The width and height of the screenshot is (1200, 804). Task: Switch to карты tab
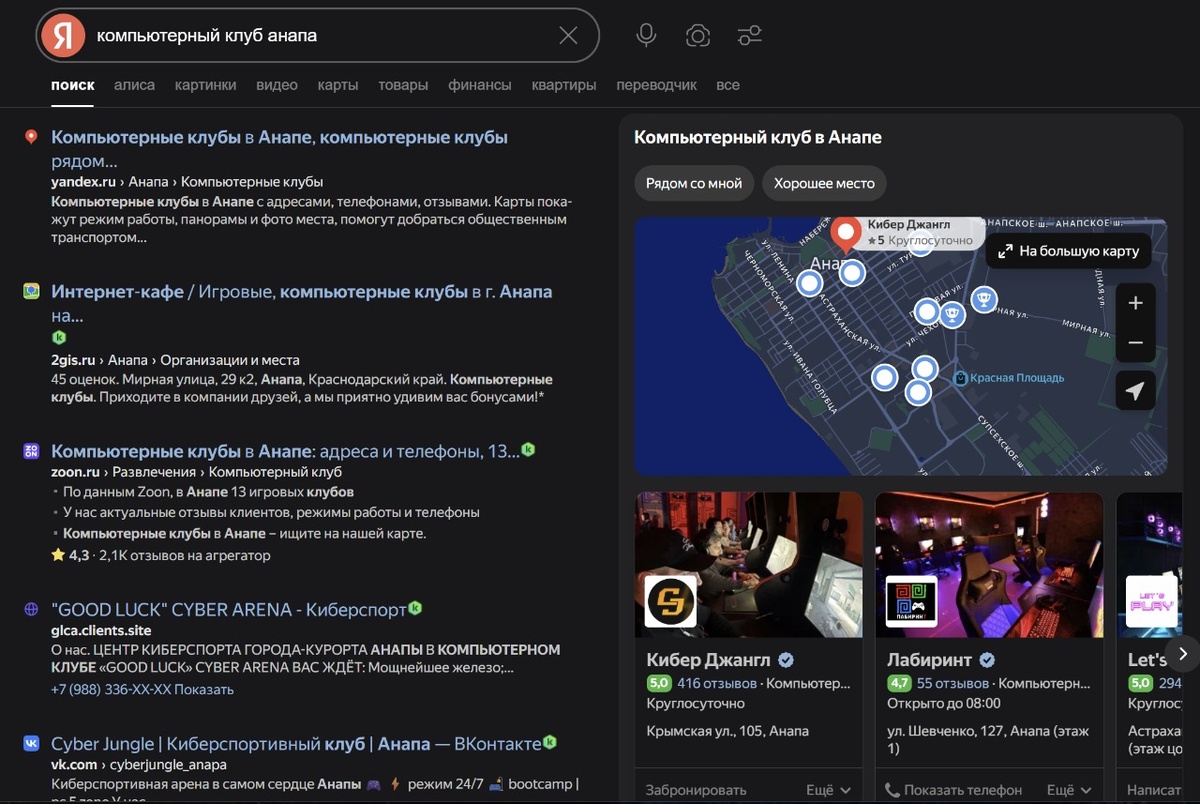[x=338, y=85]
